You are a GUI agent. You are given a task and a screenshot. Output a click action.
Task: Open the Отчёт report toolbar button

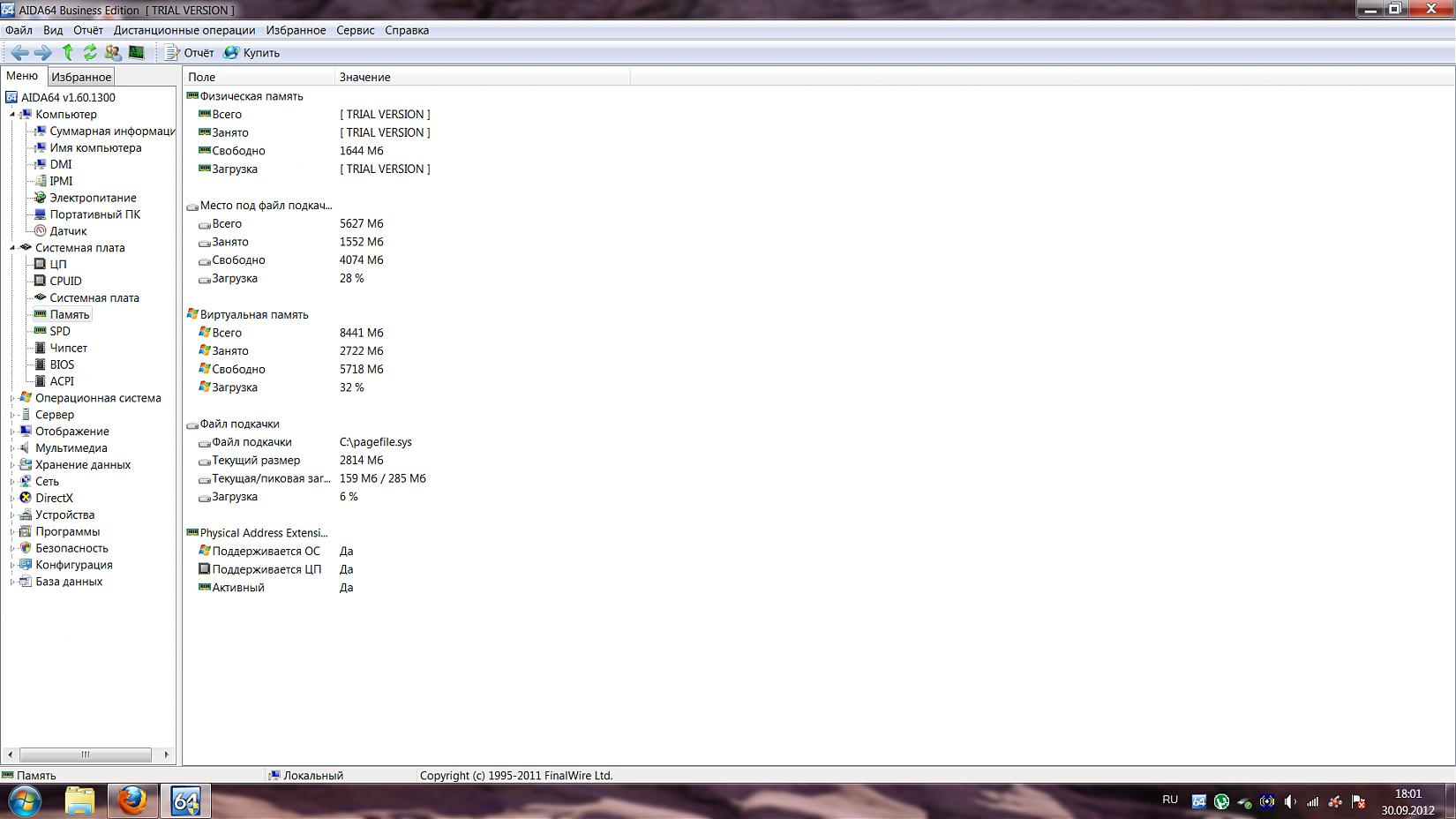pyautogui.click(x=190, y=53)
